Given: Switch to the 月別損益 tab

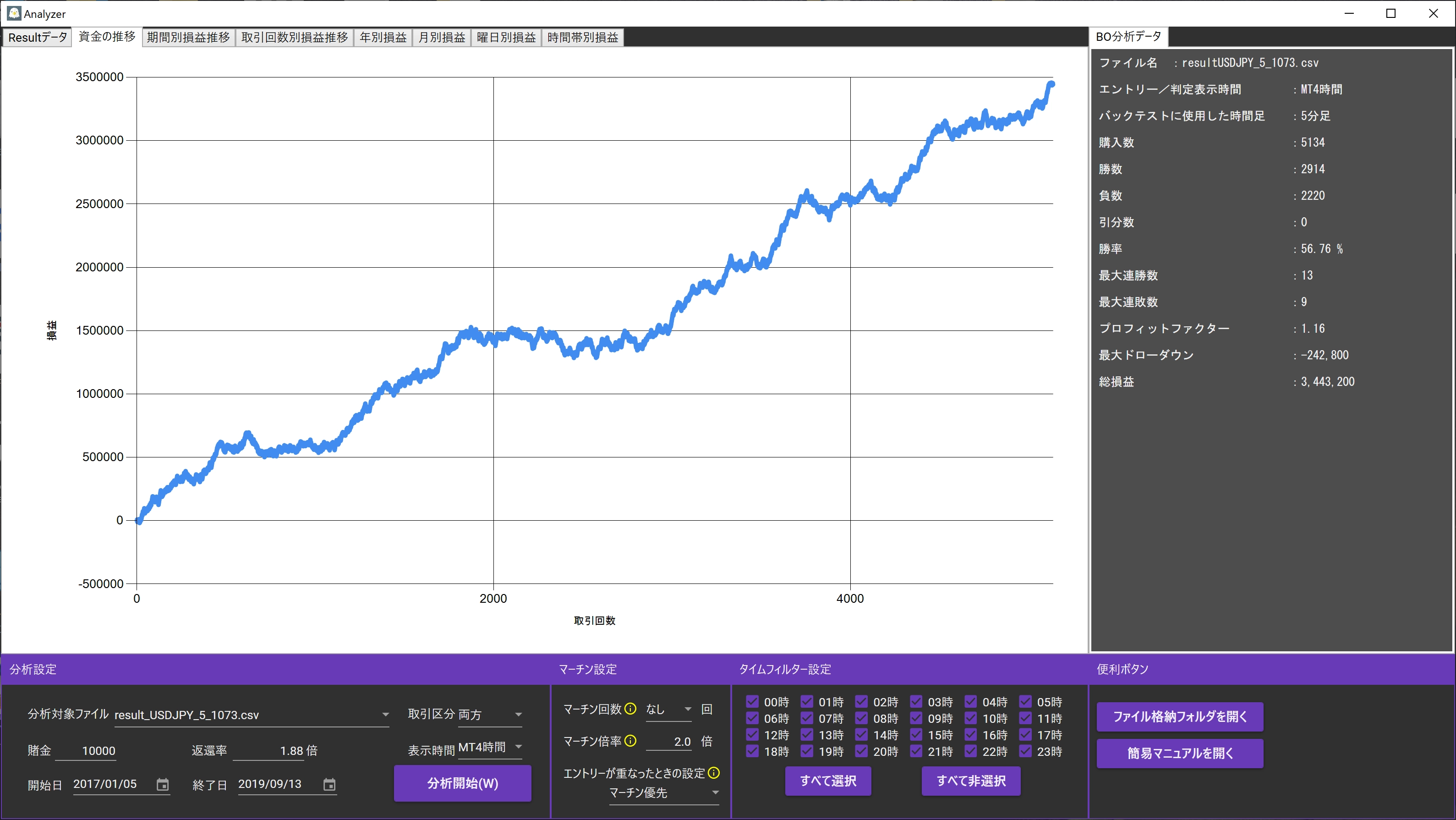Looking at the screenshot, I should point(442,37).
